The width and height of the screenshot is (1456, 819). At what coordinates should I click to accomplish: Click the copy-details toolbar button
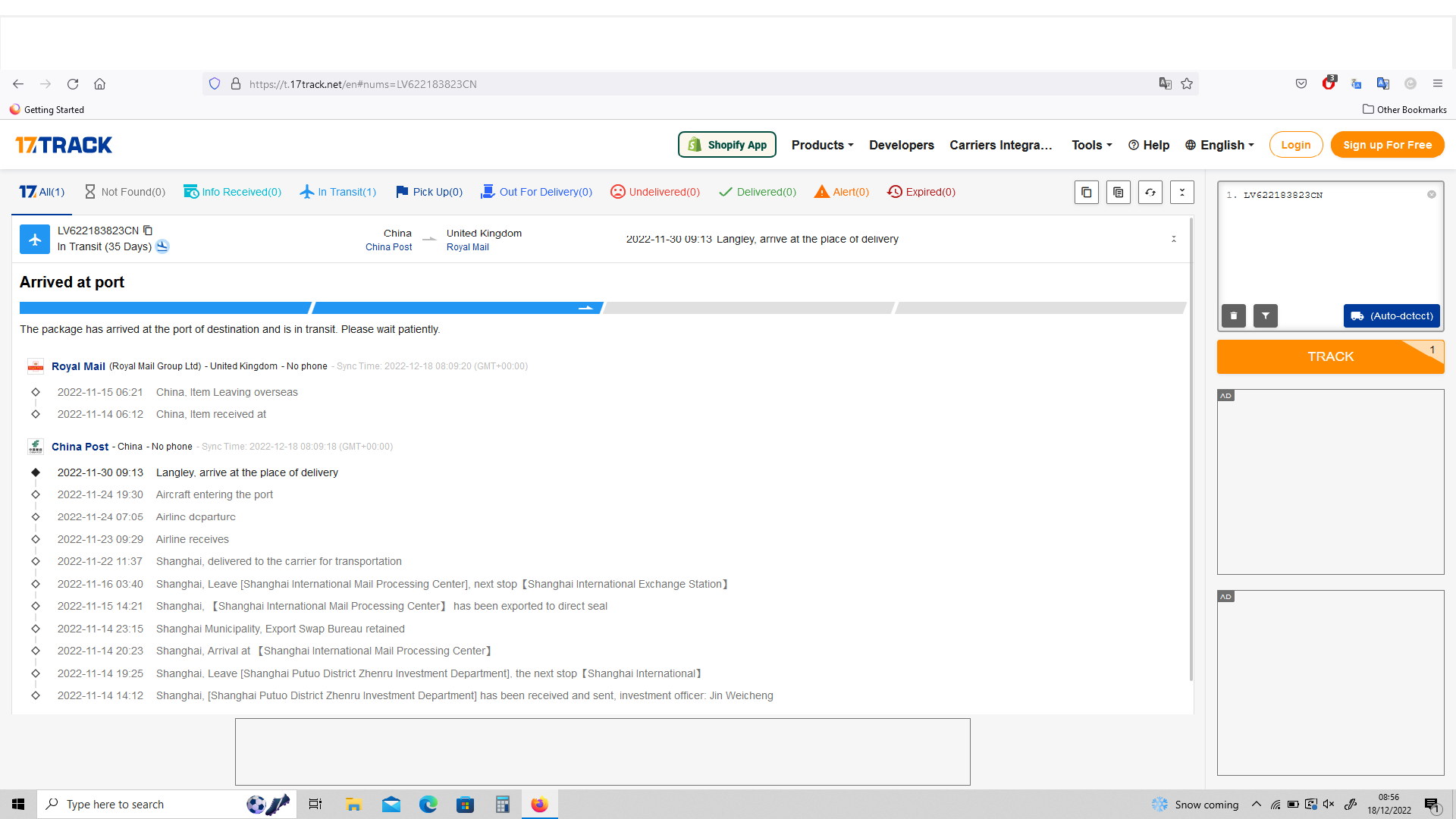(1118, 192)
